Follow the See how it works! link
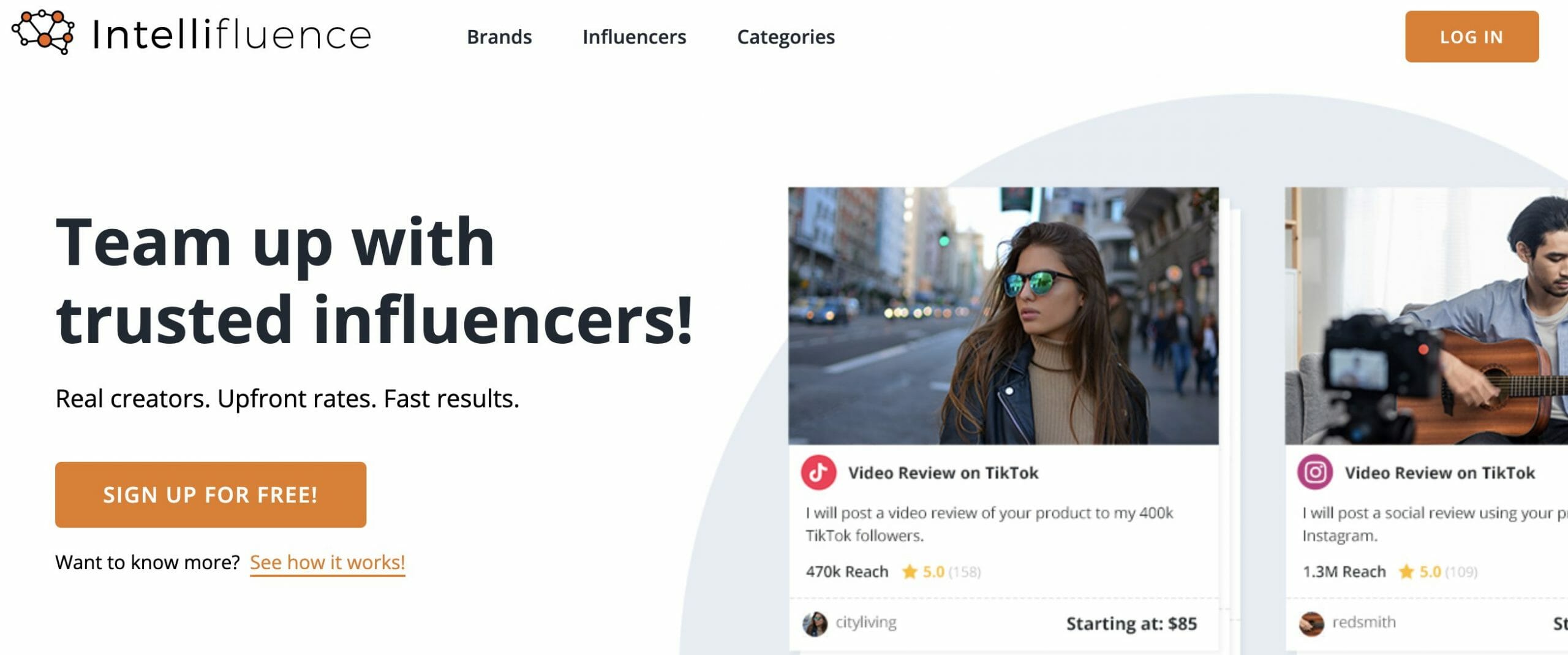 [x=328, y=562]
